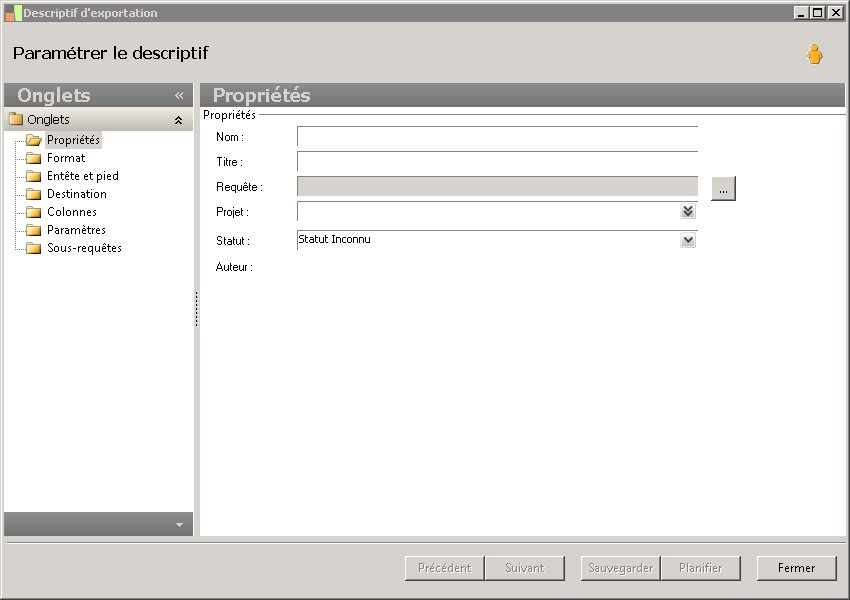Close the dialog with the Fermer button
Image resolution: width=850 pixels, height=600 pixels.
(x=796, y=568)
